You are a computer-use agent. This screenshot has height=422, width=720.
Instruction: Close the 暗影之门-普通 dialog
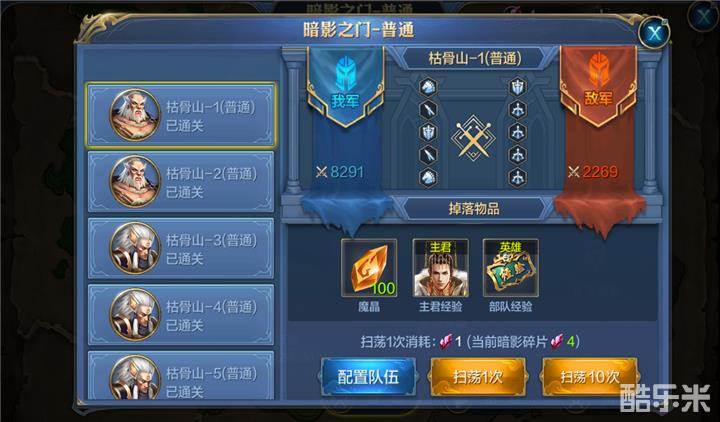tap(654, 33)
